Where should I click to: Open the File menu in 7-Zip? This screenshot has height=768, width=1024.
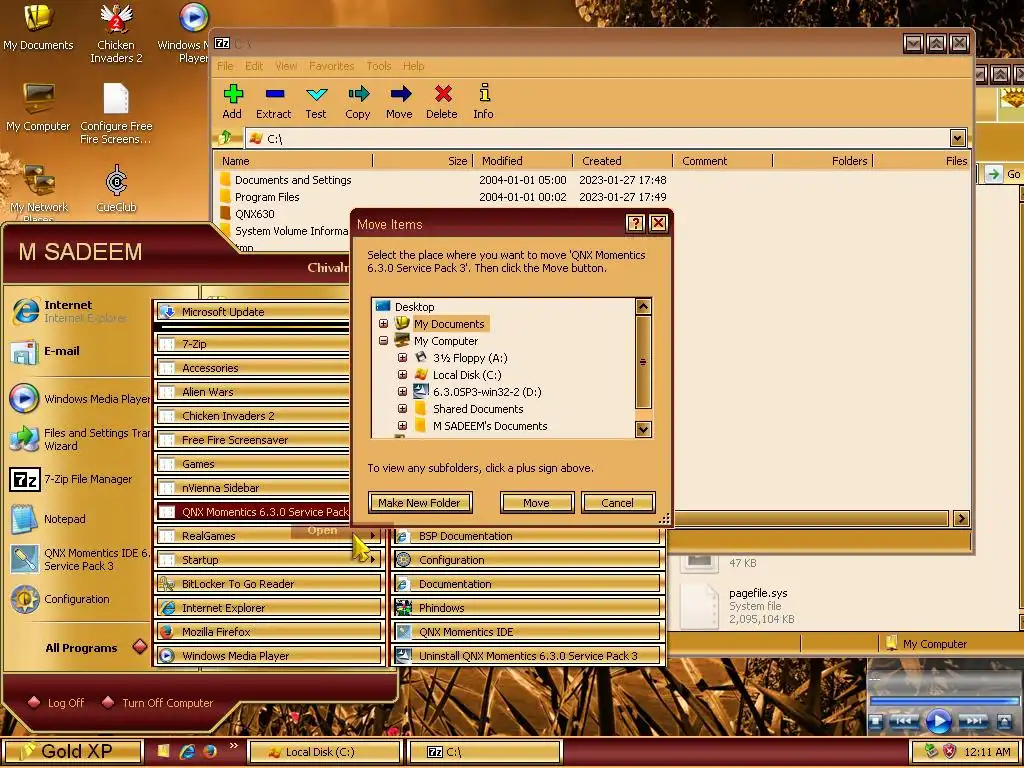click(x=225, y=66)
